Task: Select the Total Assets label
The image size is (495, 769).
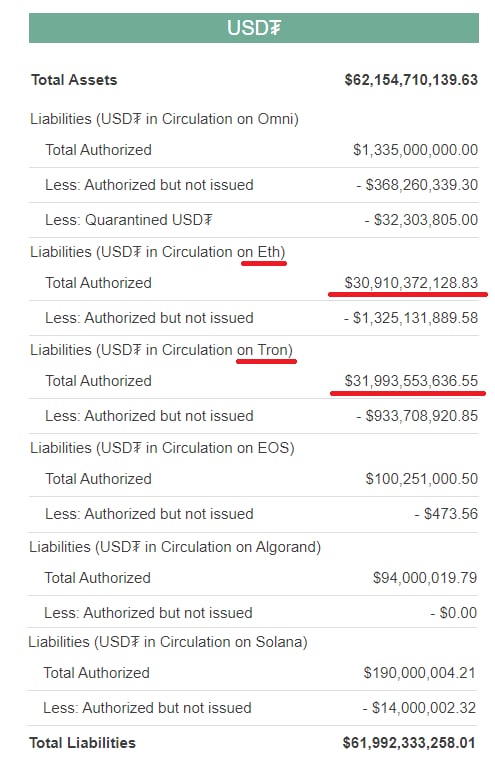Action: pyautogui.click(x=74, y=80)
